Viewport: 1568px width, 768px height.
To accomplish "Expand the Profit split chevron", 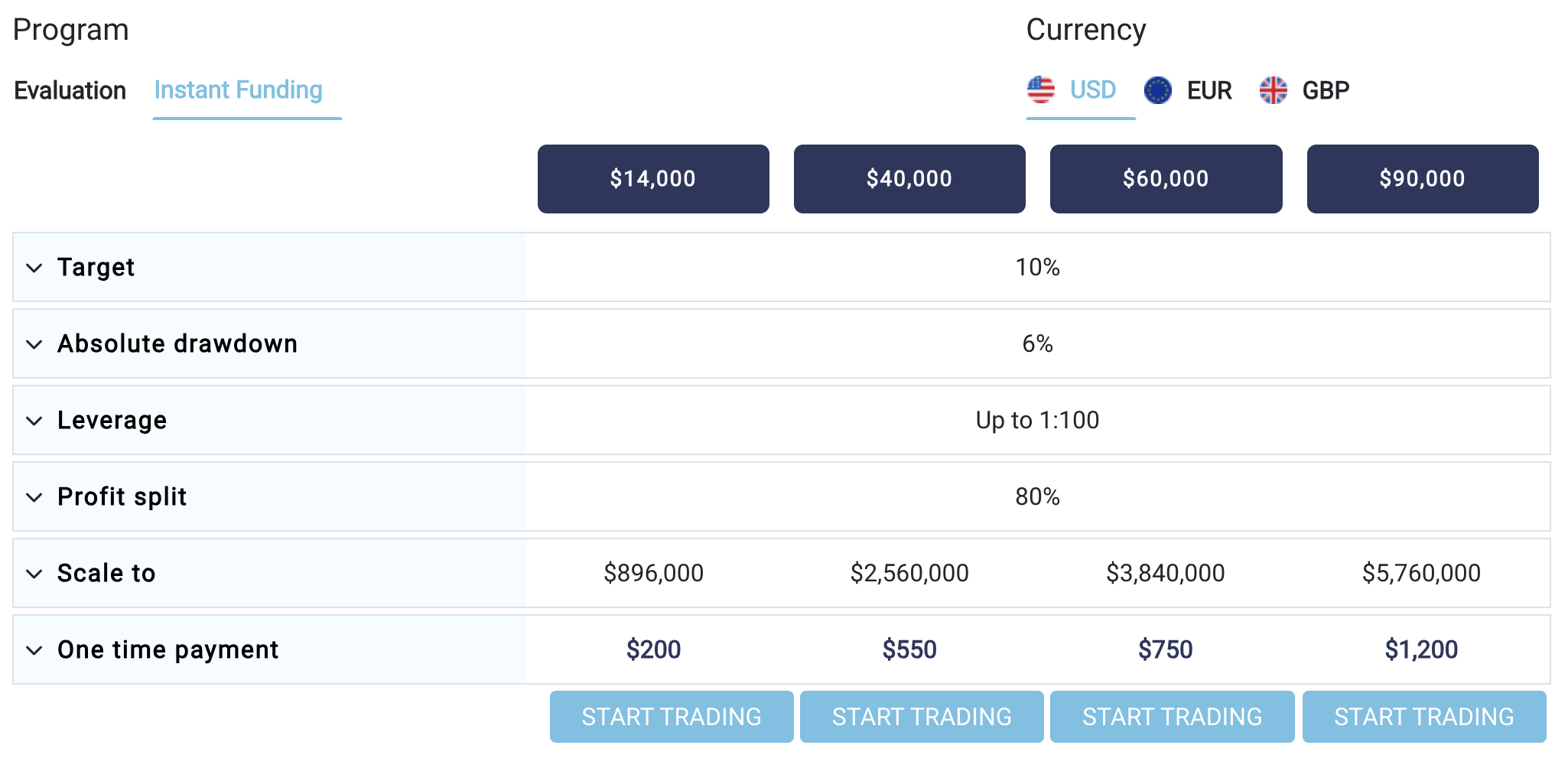I will pos(34,497).
